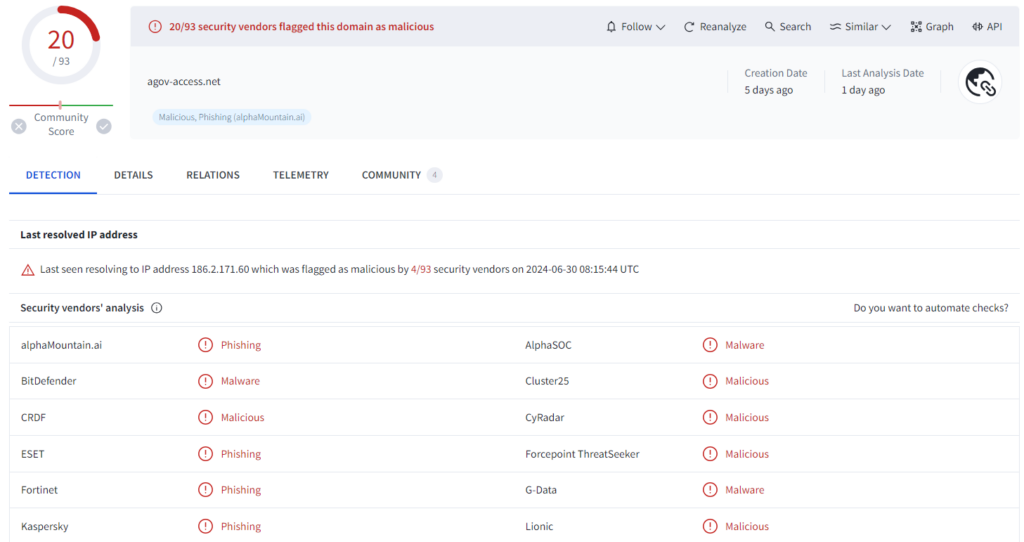Screen dimensions: 1024x542
Task: Vote malicious with community X button
Action: tap(18, 126)
